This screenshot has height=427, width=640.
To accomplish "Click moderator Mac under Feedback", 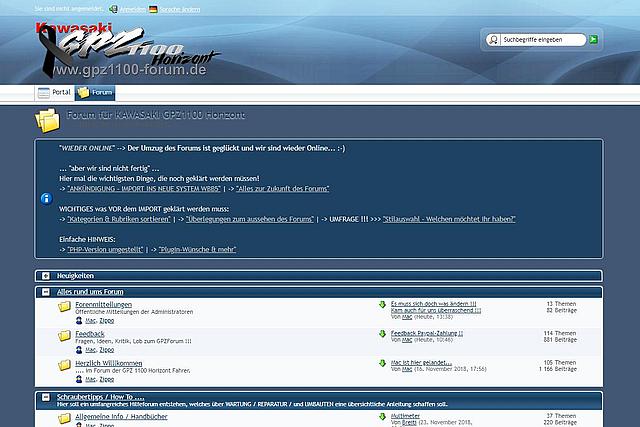I will 91,350.
